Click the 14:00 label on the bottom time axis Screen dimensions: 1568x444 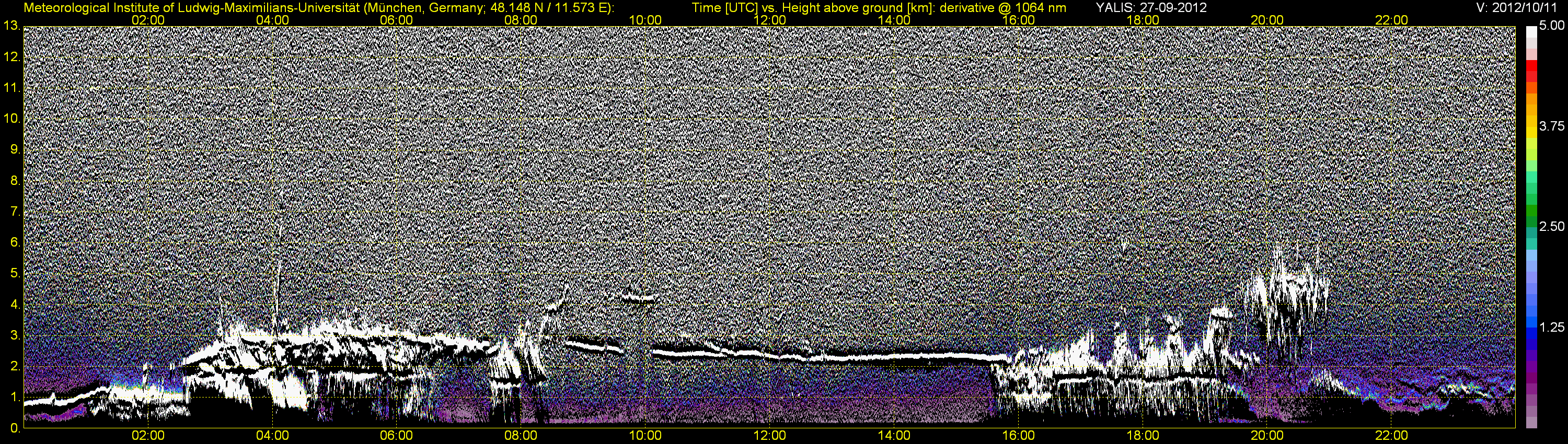894,436
